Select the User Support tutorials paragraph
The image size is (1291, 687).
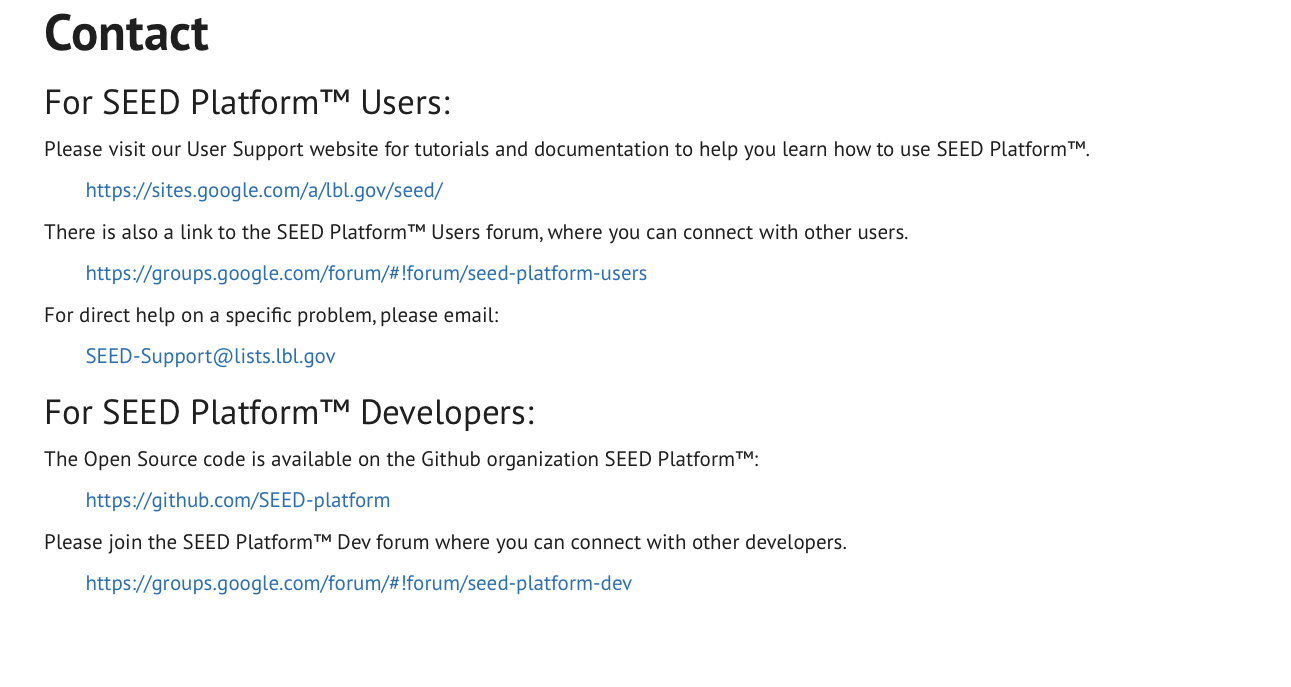coord(566,148)
